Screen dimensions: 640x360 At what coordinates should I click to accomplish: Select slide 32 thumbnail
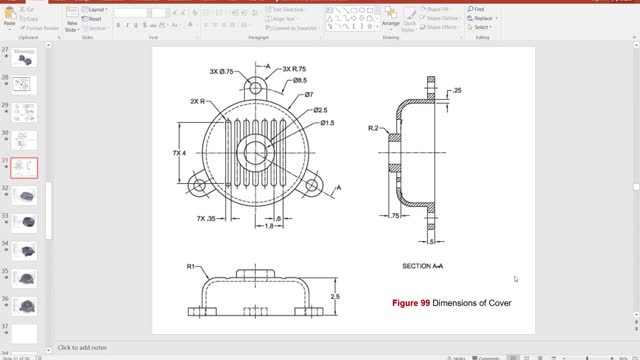point(24,196)
